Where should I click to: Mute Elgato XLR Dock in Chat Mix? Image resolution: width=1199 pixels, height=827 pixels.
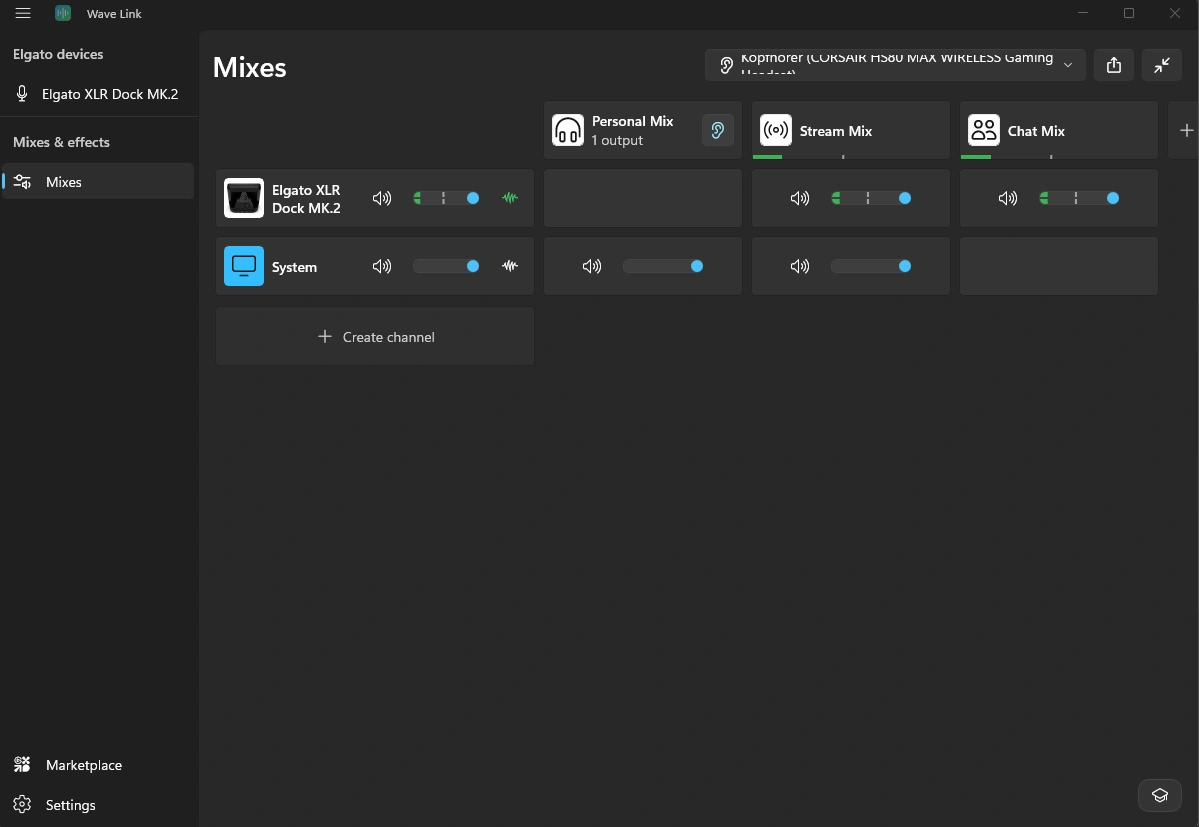pyautogui.click(x=1008, y=198)
